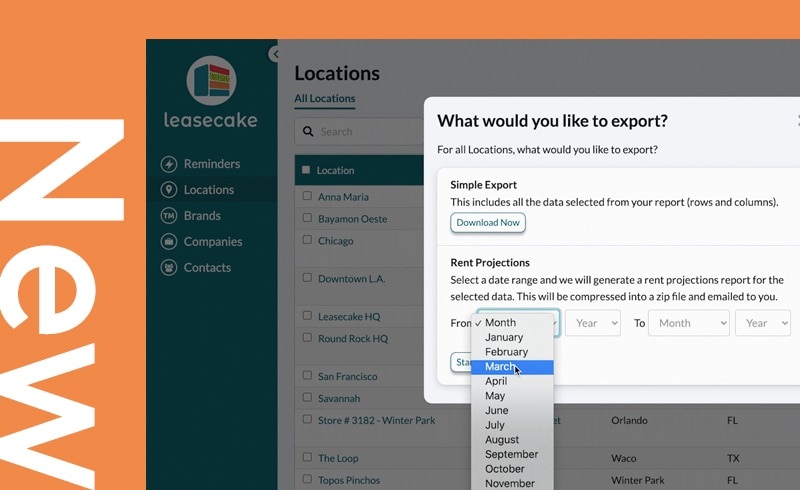
Task: Click the Orlando city cell
Action: pyautogui.click(x=629, y=421)
